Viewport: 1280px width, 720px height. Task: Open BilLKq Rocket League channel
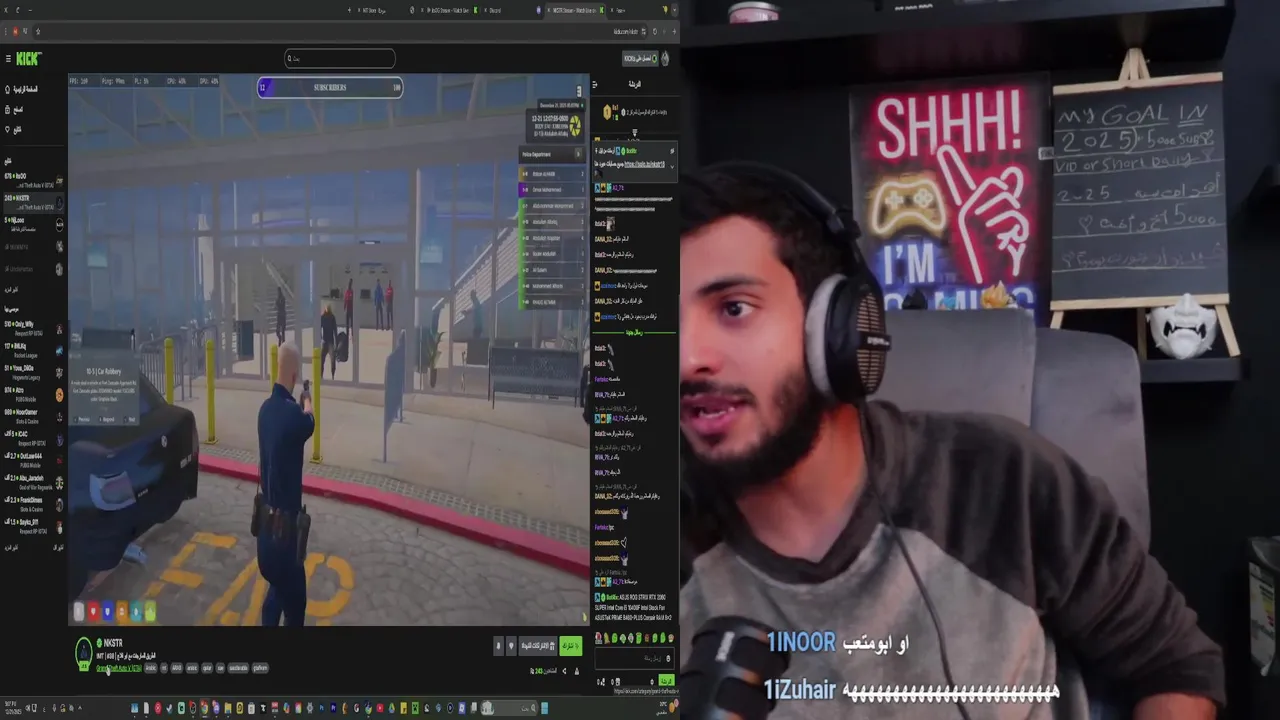(34, 349)
